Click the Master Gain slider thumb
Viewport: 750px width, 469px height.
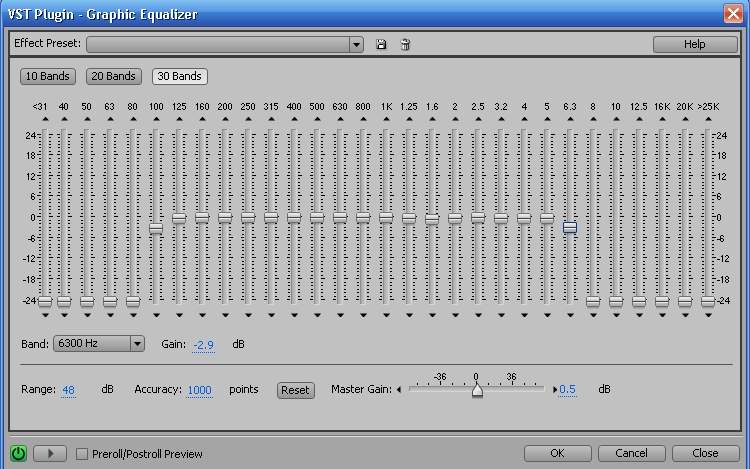click(x=477, y=391)
